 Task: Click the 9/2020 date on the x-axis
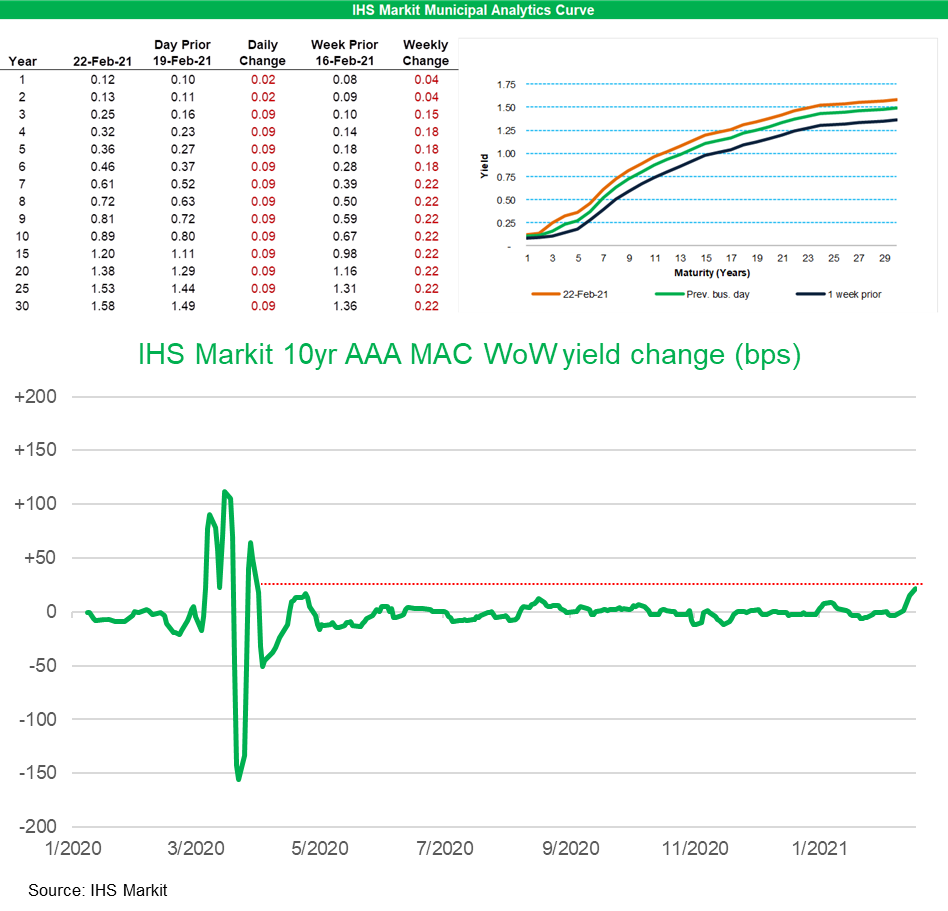point(570,848)
